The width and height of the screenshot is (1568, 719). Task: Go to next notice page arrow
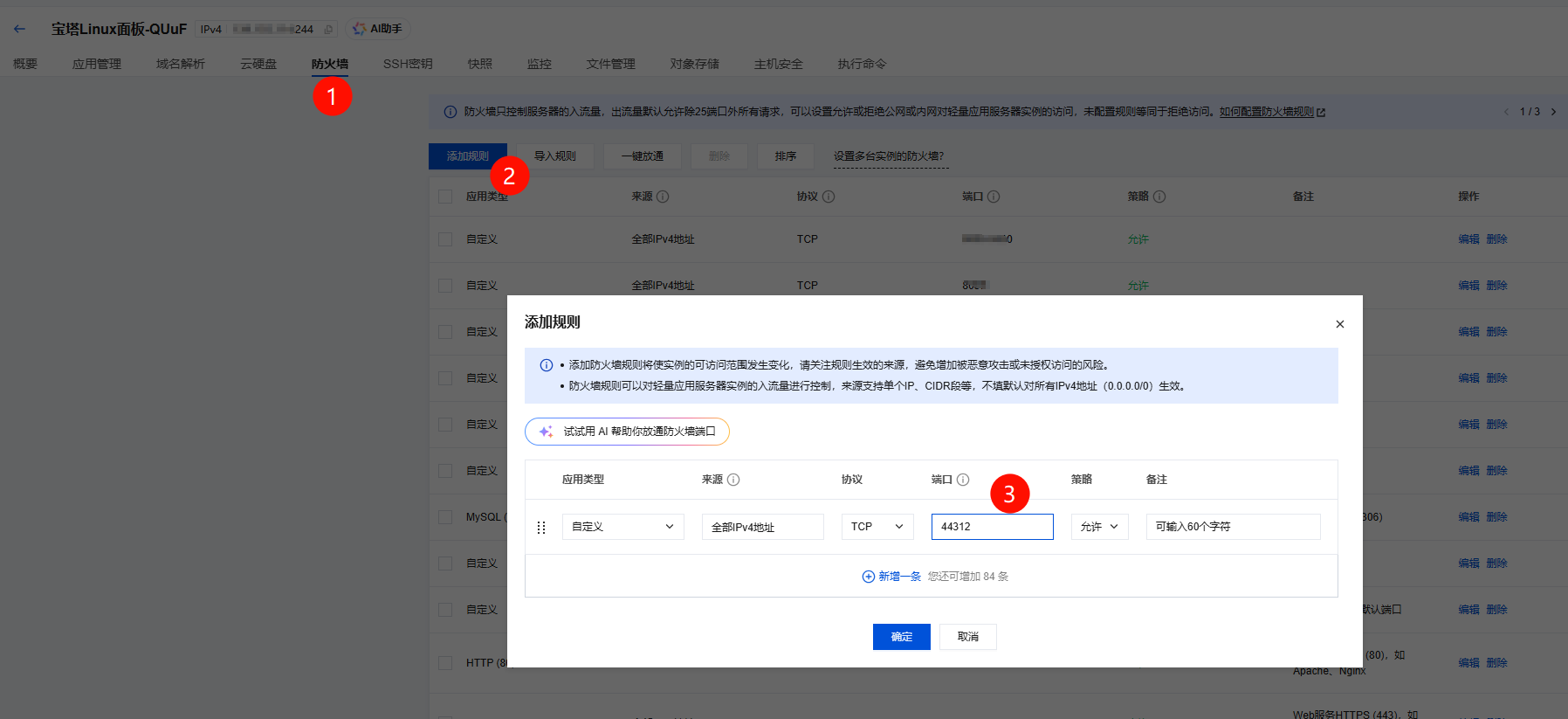pos(1553,112)
